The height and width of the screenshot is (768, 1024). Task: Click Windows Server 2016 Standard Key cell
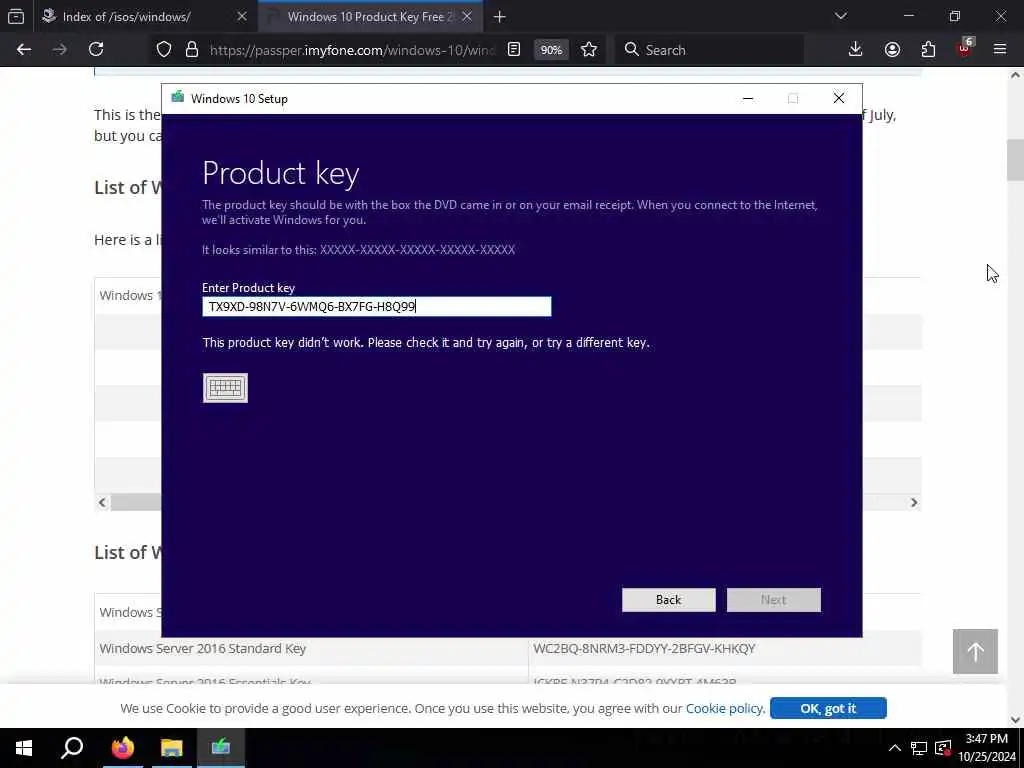click(x=312, y=648)
